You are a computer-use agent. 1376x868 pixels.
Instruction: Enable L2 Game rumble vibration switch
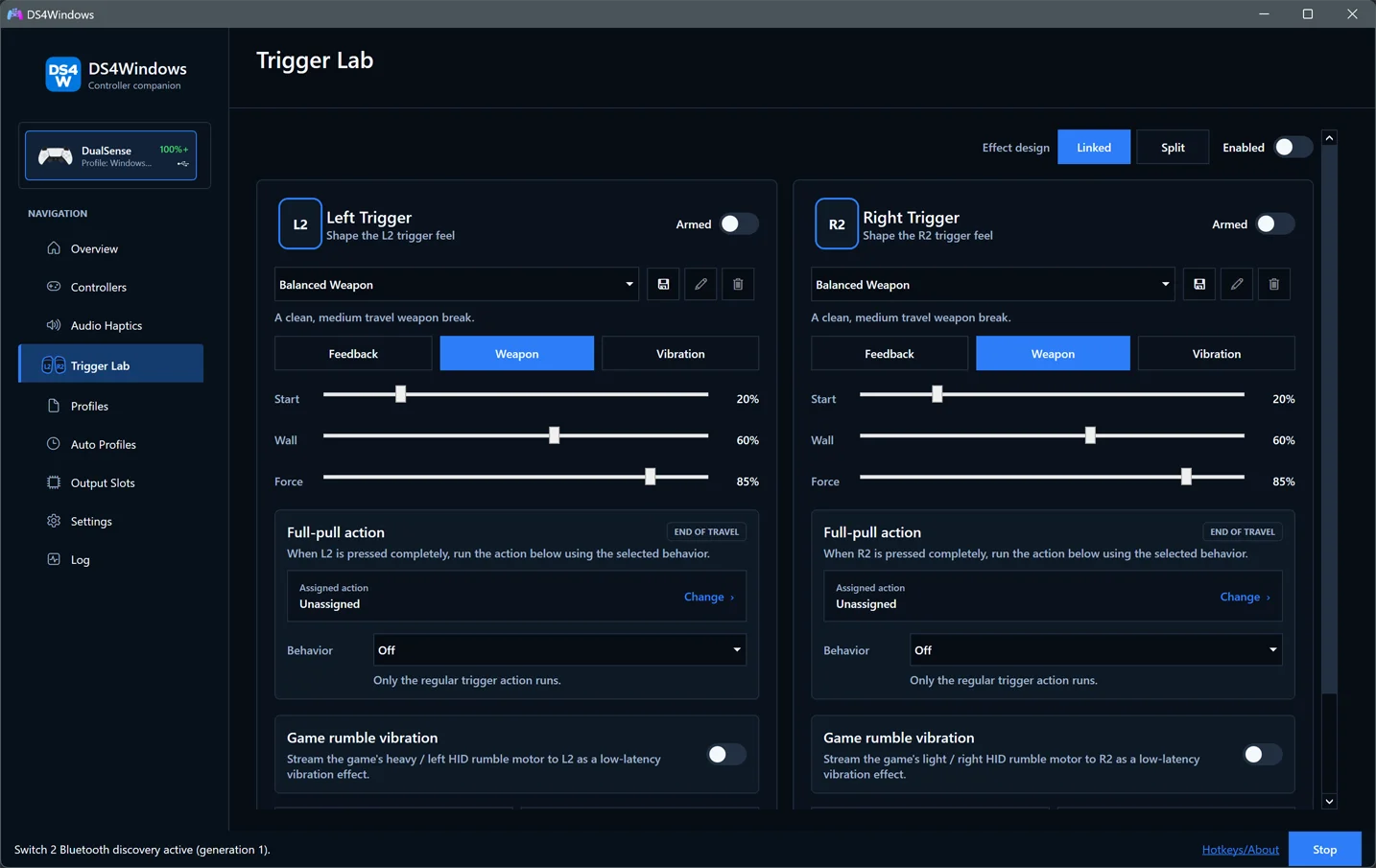[726, 755]
